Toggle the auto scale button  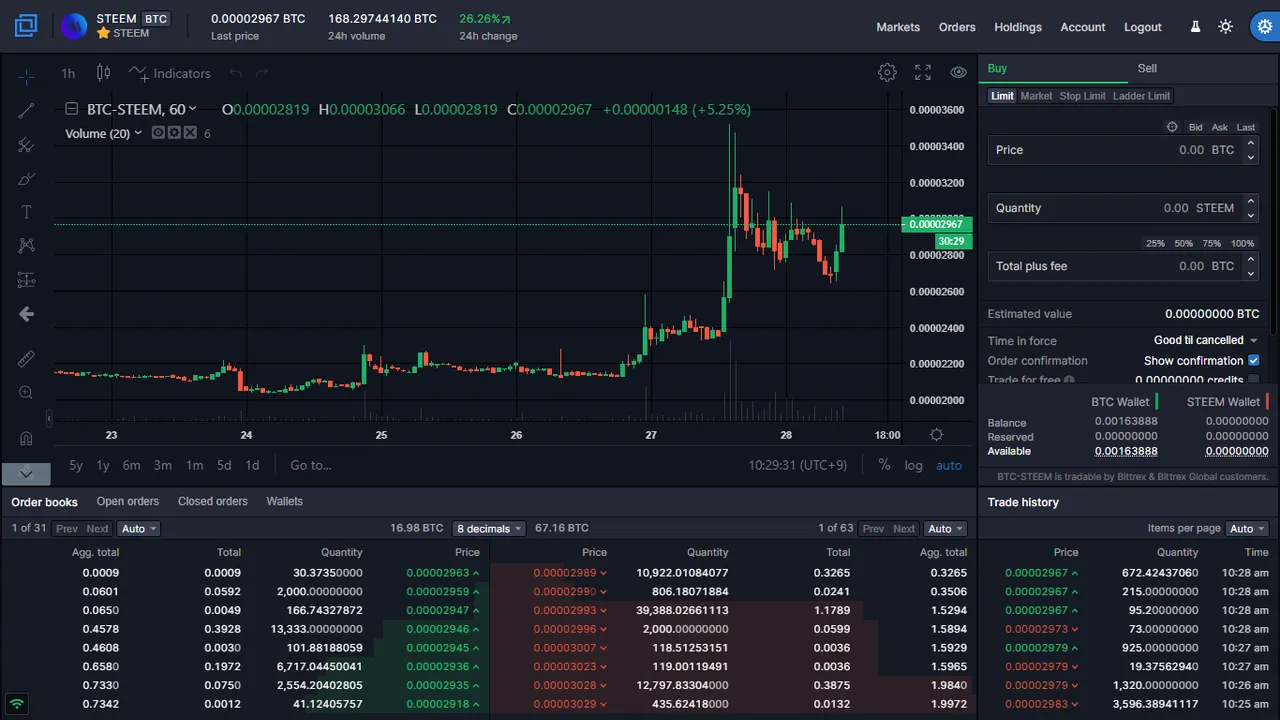pyautogui.click(x=949, y=465)
